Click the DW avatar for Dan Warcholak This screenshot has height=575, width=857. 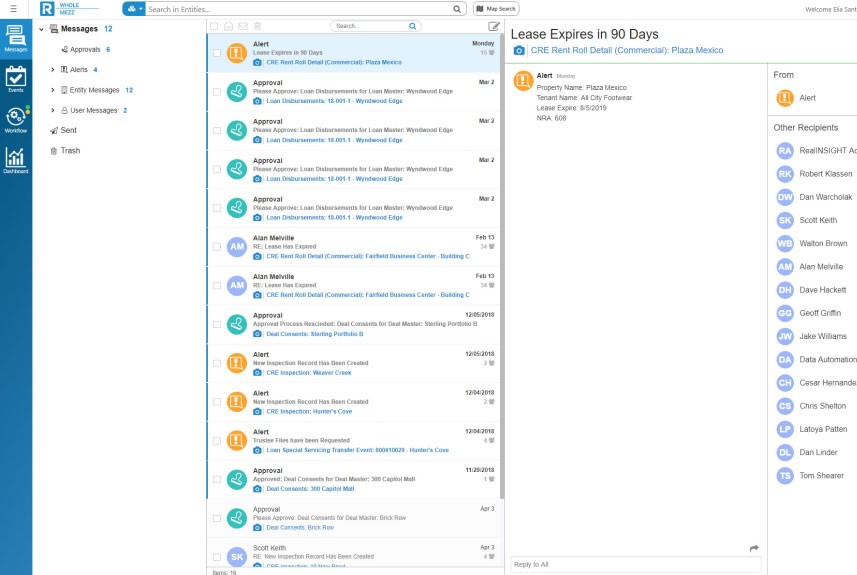785,197
